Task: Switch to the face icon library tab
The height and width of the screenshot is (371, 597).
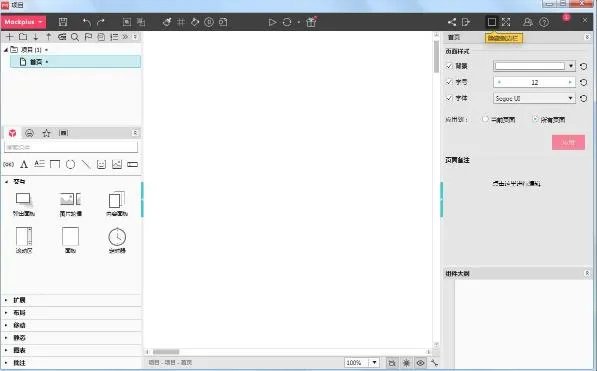Action: pyautogui.click(x=29, y=133)
